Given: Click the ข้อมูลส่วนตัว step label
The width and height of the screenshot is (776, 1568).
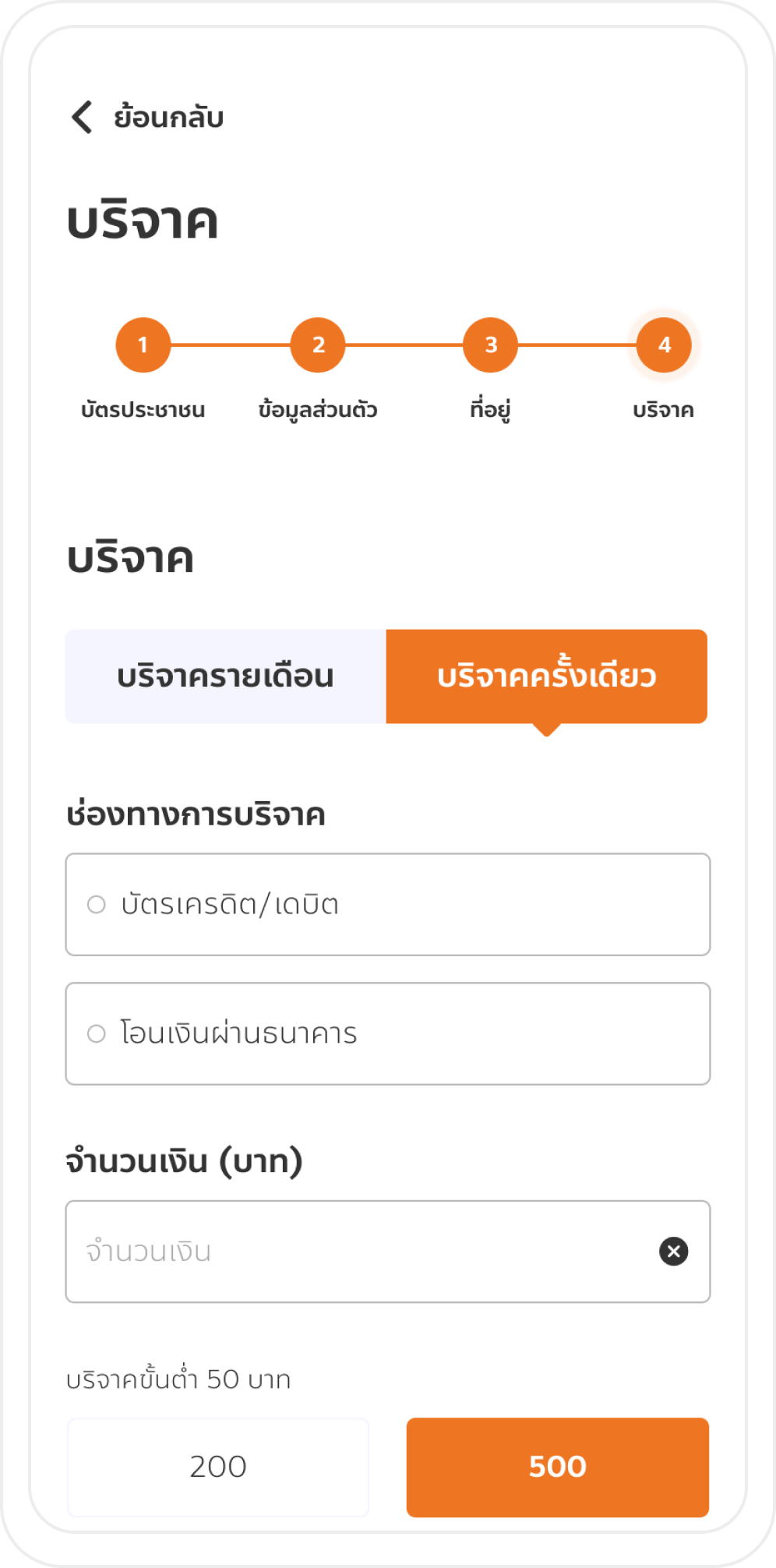Looking at the screenshot, I should pyautogui.click(x=318, y=410).
